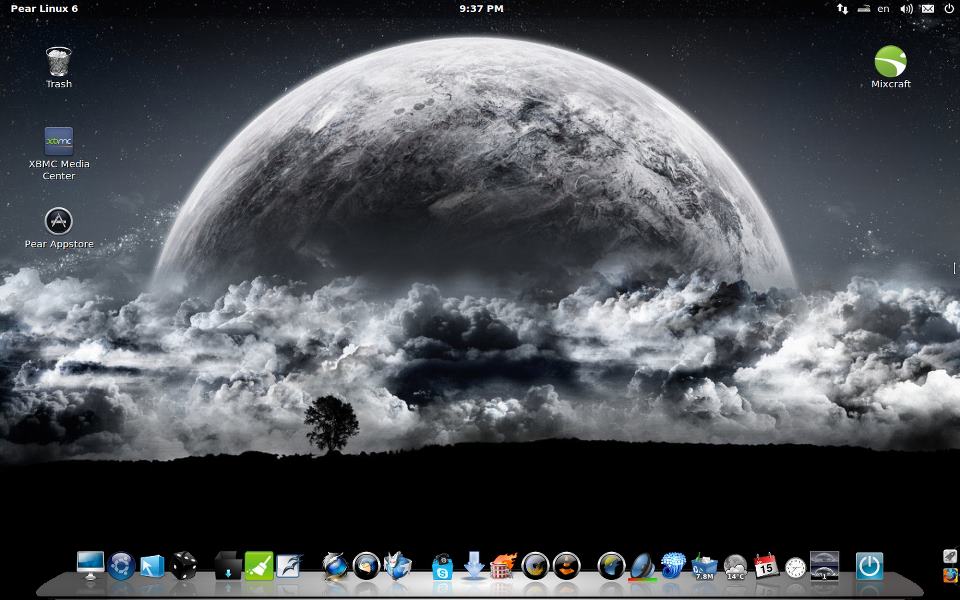Viewport: 960px width, 600px height.
Task: Open the workspace switcher thumbnail in dock
Action: click(x=824, y=566)
